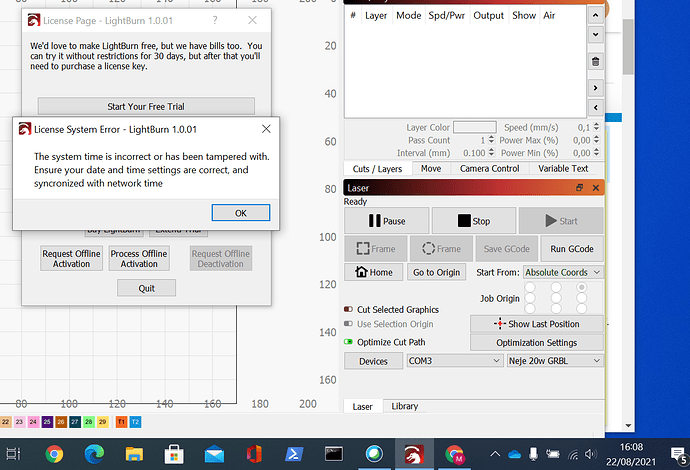Open the COM3 port dropdown

(x=455, y=361)
